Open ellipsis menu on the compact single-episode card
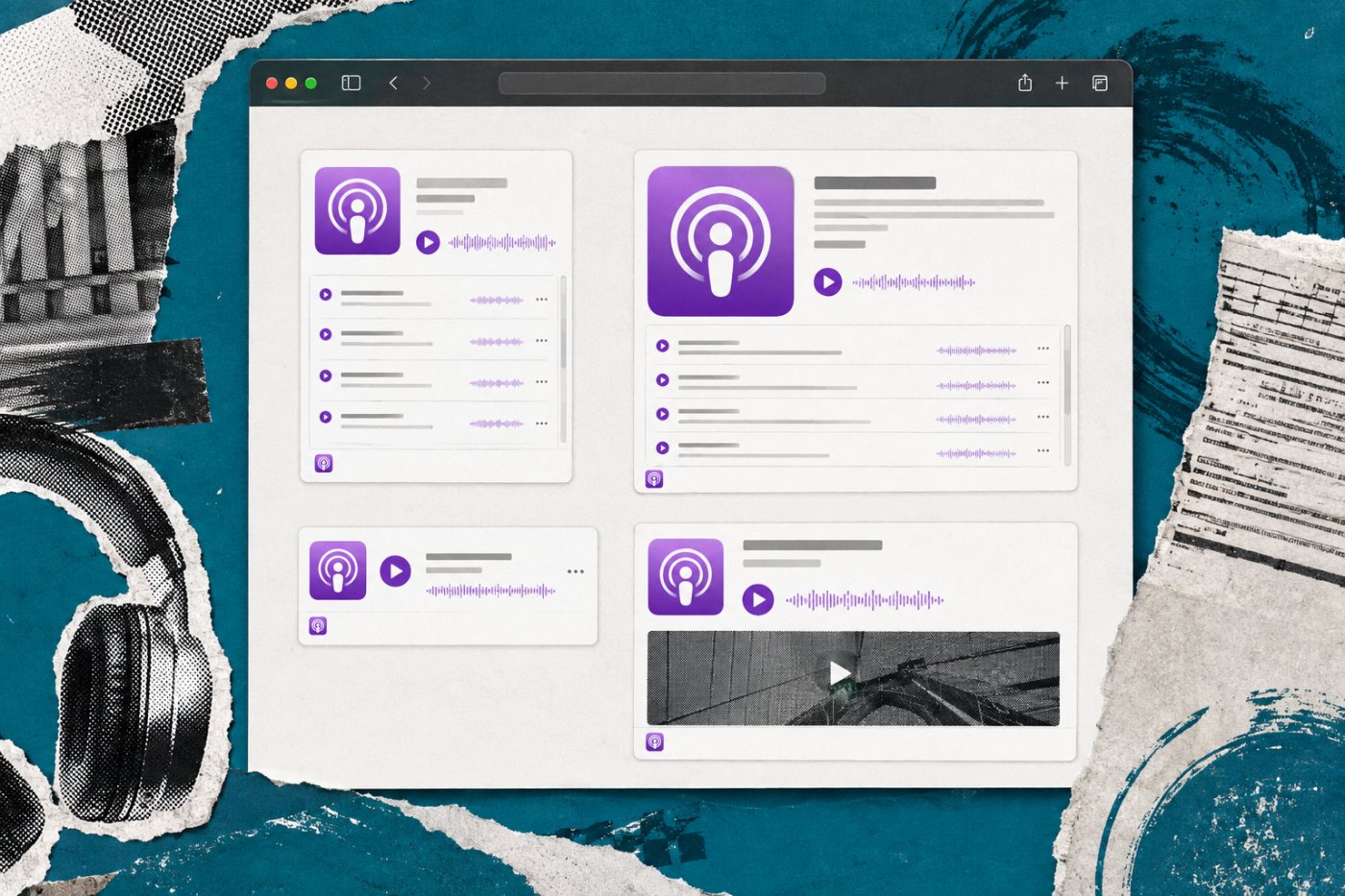Viewport: 1345px width, 896px height. point(575,571)
